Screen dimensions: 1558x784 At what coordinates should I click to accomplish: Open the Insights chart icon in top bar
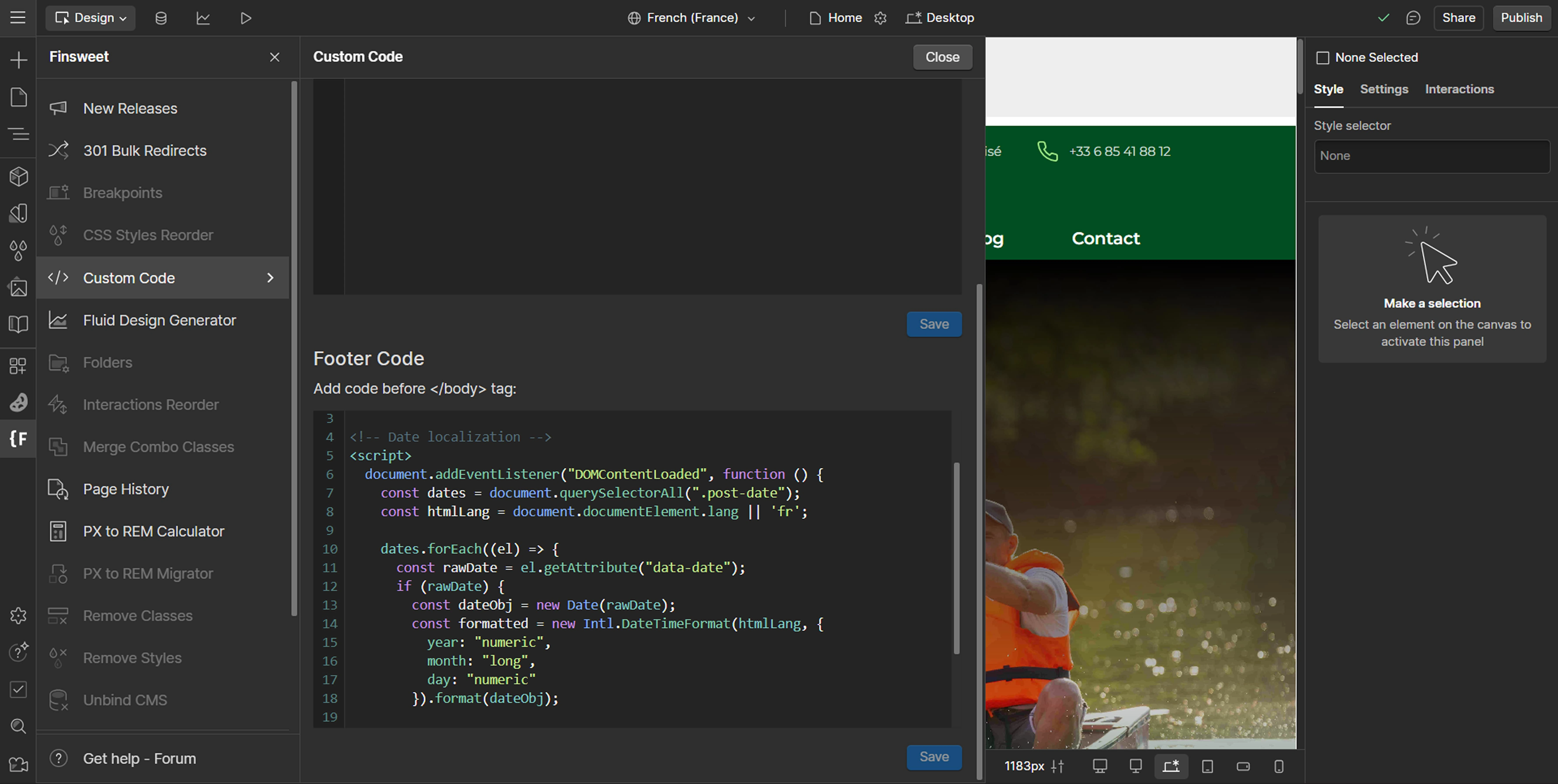203,18
